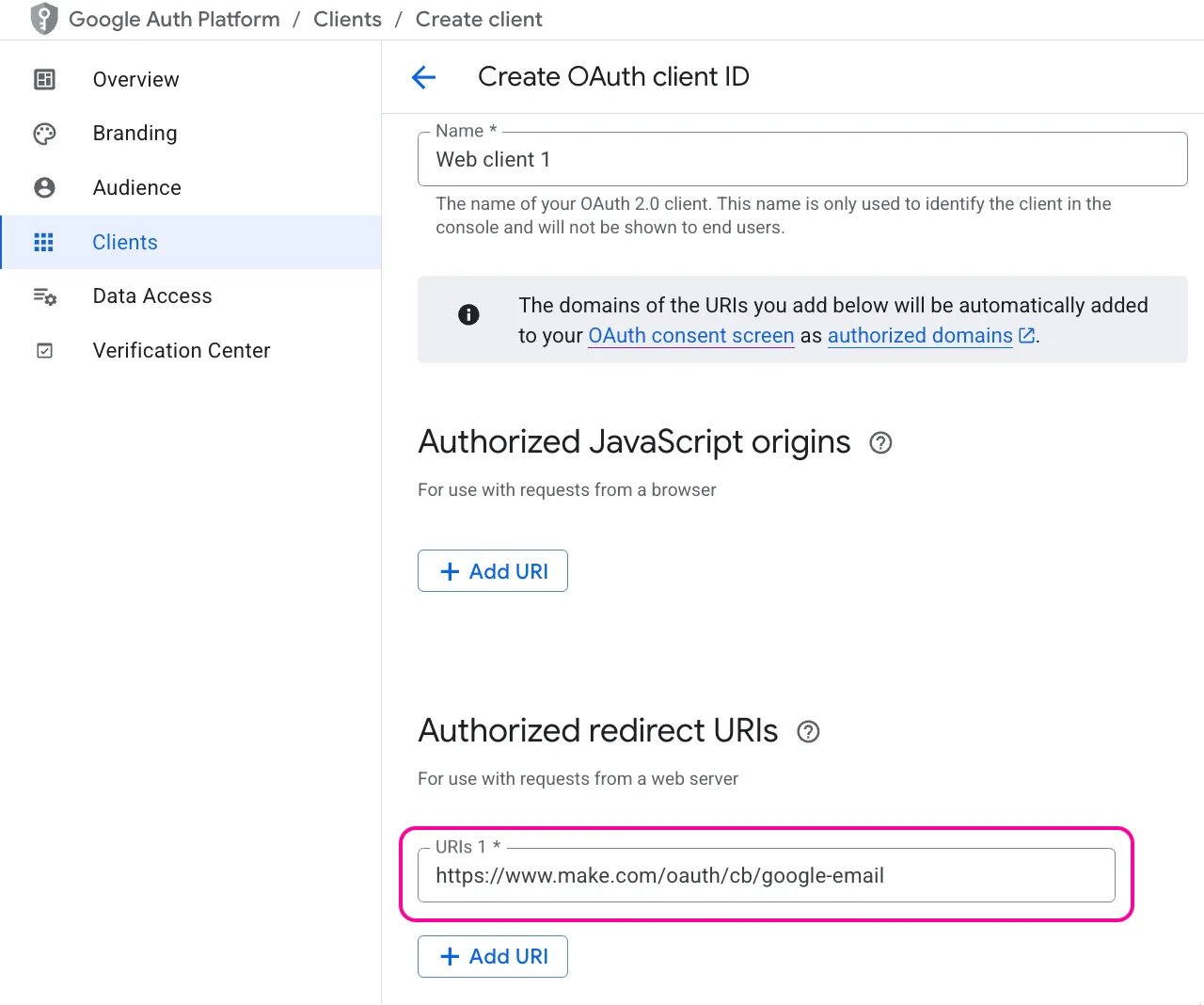Add URI under Authorized JavaScript origins
1204x1005 pixels.
coord(493,571)
